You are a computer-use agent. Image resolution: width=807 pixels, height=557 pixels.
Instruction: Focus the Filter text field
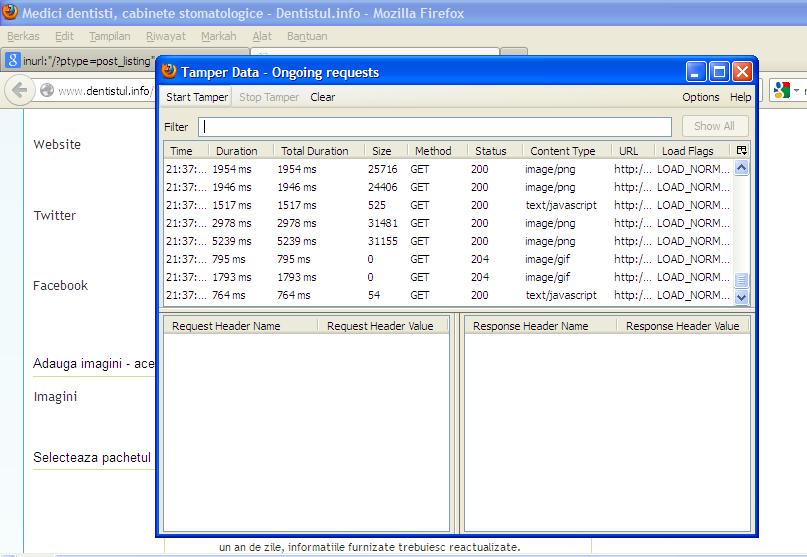point(435,127)
